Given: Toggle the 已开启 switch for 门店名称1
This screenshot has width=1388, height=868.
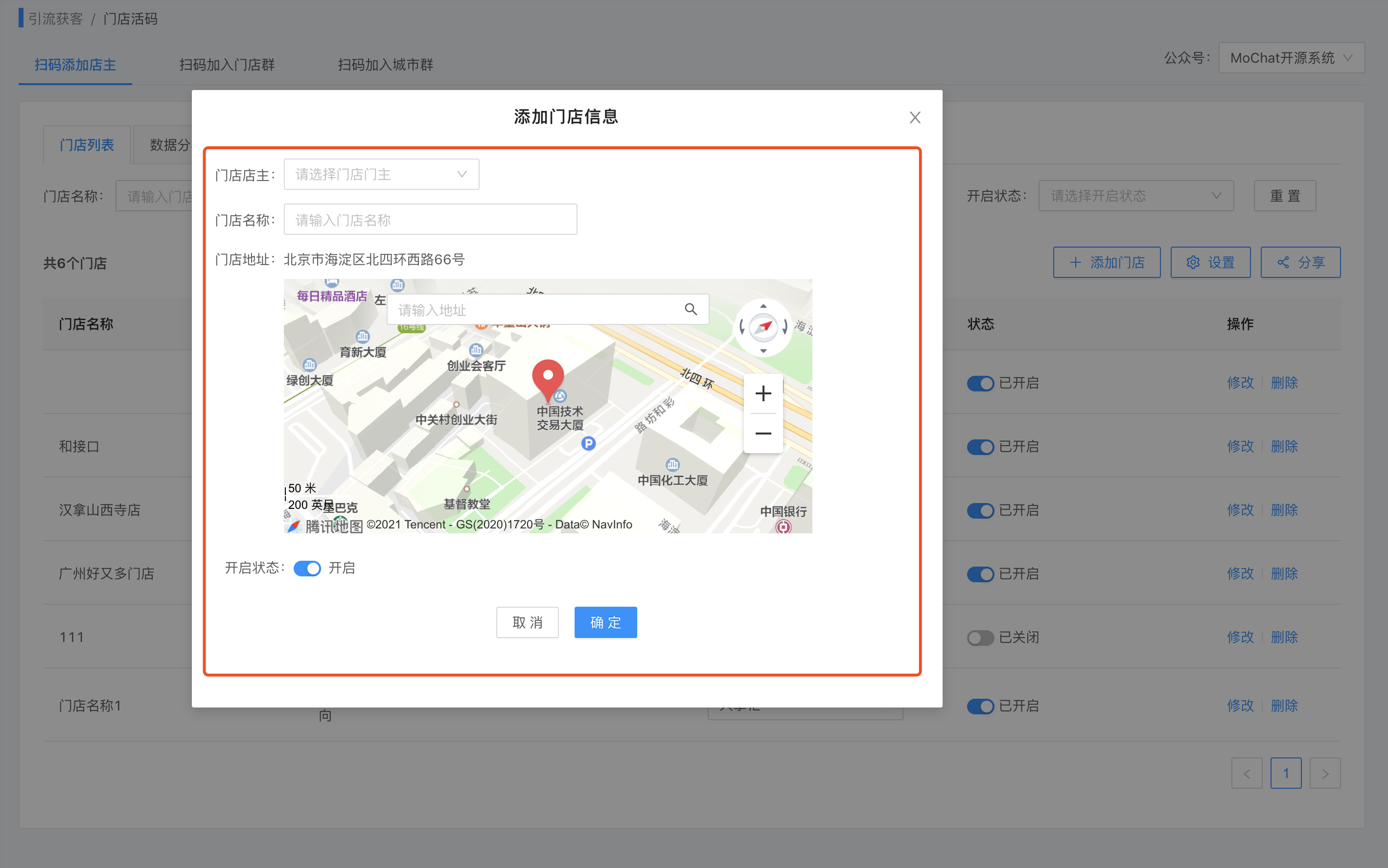Looking at the screenshot, I should [980, 706].
